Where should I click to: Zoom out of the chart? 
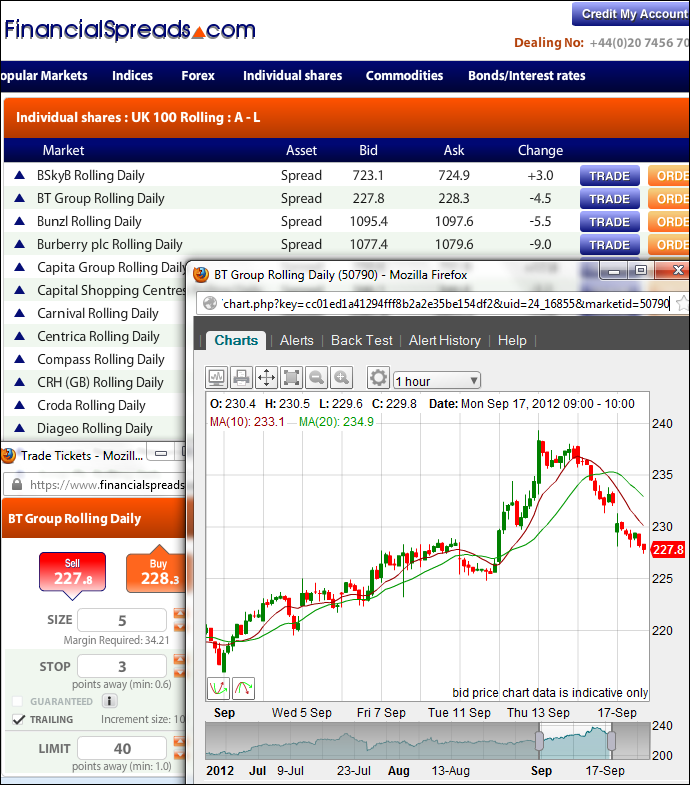tap(316, 377)
